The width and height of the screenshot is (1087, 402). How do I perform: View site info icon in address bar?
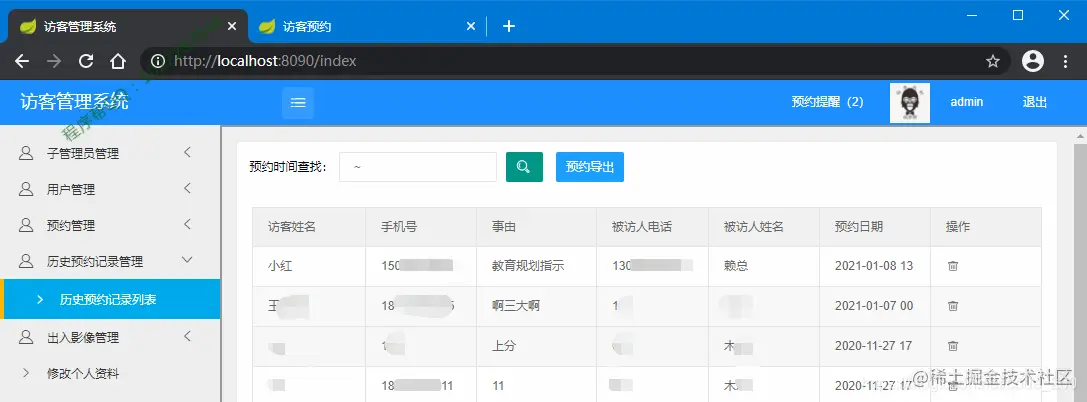coord(158,61)
